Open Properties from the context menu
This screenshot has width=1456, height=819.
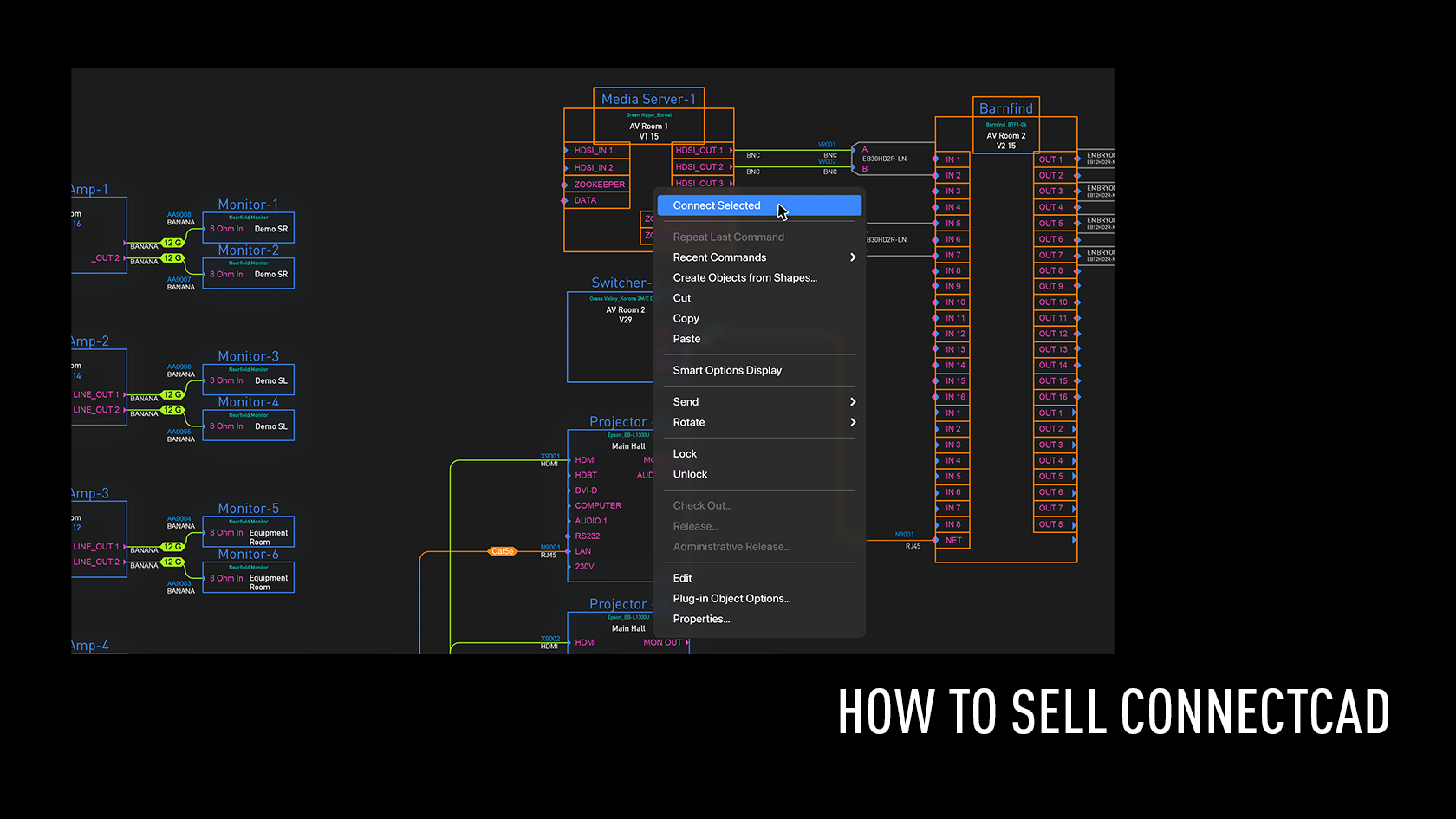(701, 620)
